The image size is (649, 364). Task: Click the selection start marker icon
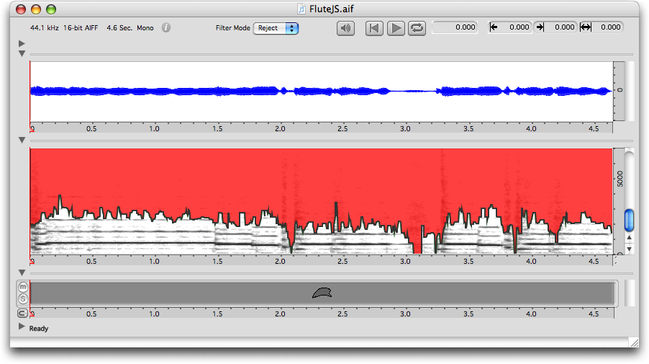(x=493, y=27)
